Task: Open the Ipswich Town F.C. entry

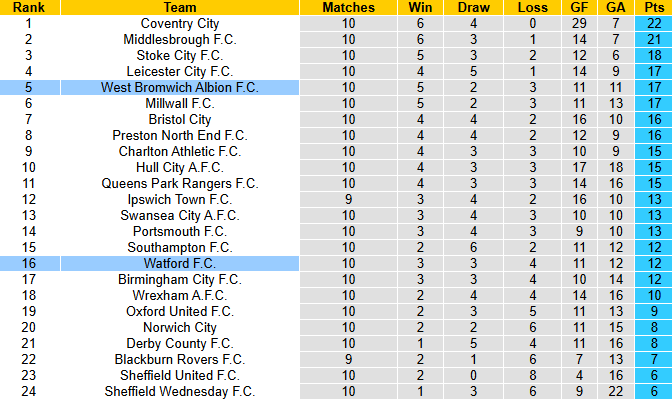Action: 180,199
